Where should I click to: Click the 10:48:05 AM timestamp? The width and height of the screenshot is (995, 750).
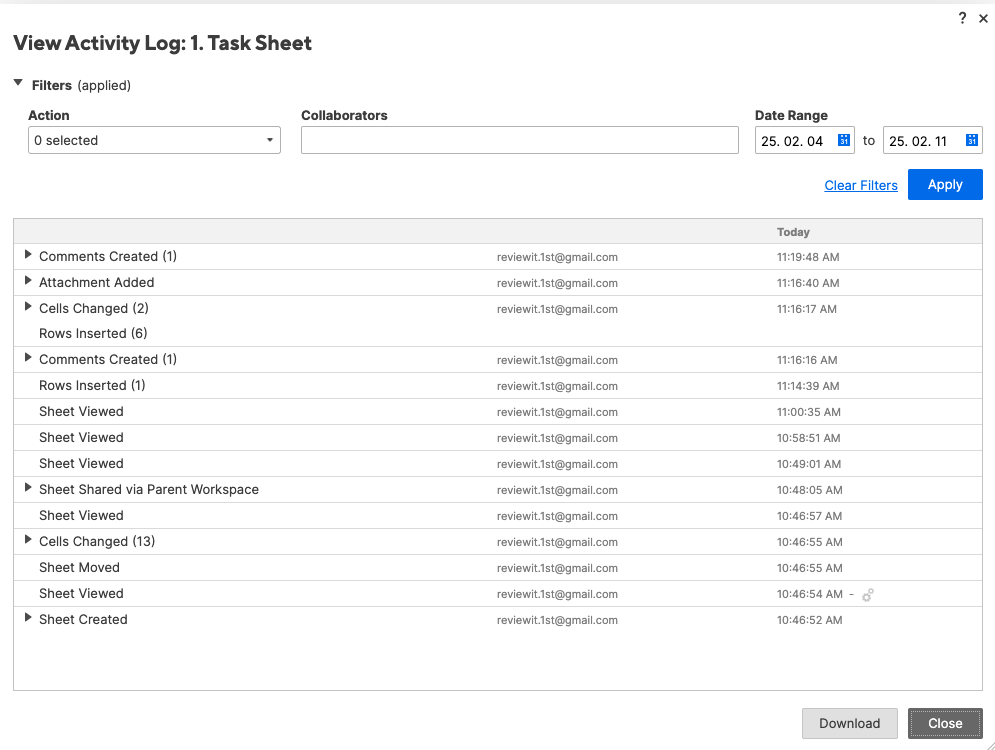(x=810, y=490)
